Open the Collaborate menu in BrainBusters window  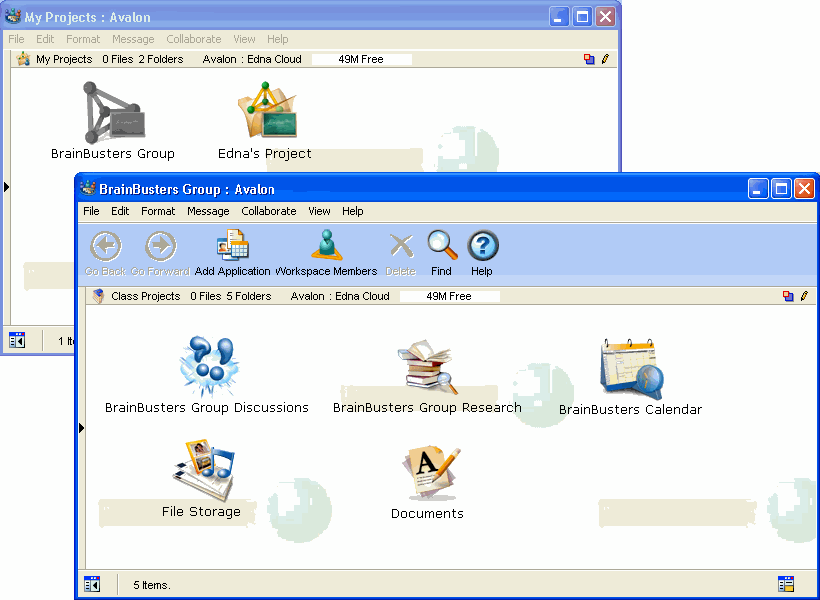point(268,211)
